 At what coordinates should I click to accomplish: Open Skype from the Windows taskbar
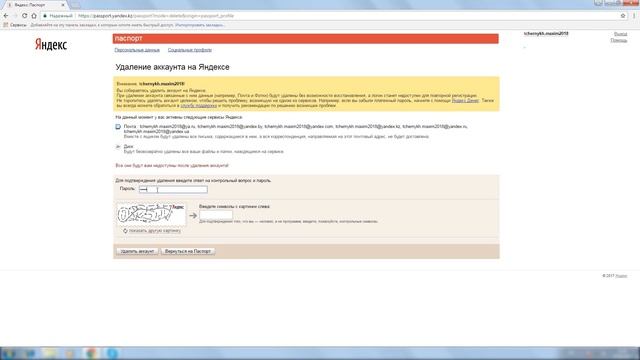pos(112,353)
